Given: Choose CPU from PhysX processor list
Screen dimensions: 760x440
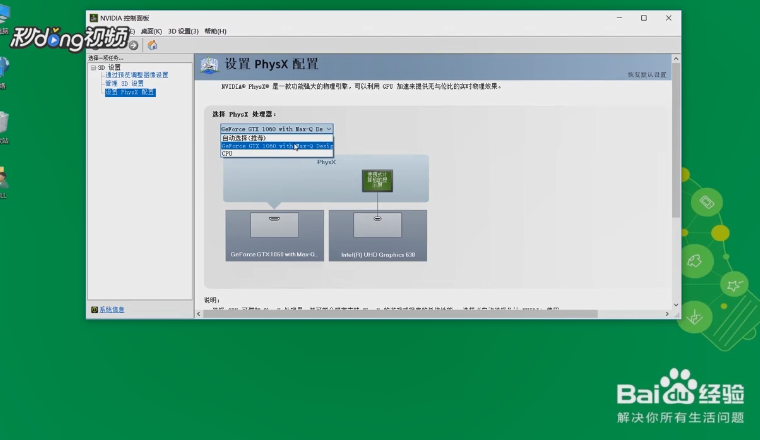Looking at the screenshot, I should 277,153.
